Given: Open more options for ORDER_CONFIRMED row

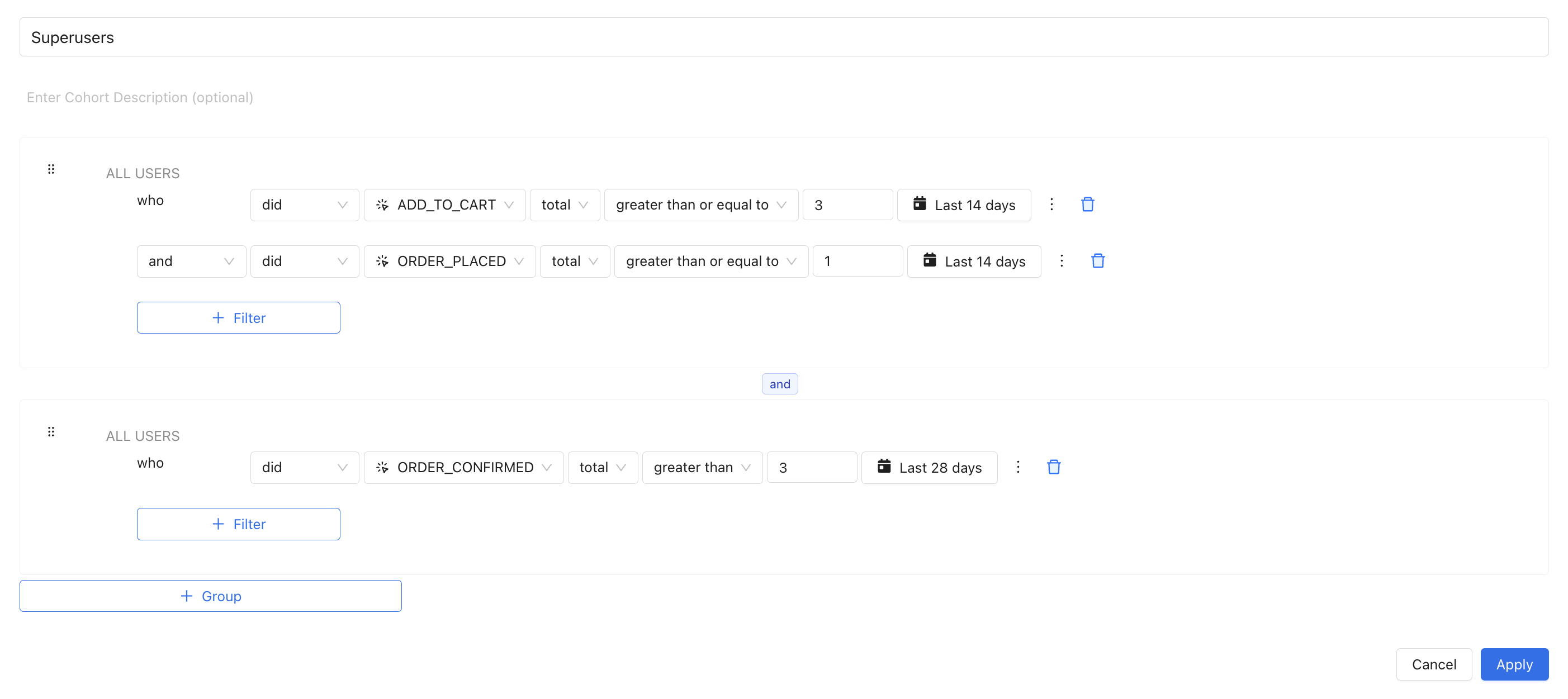Looking at the screenshot, I should point(1017,467).
